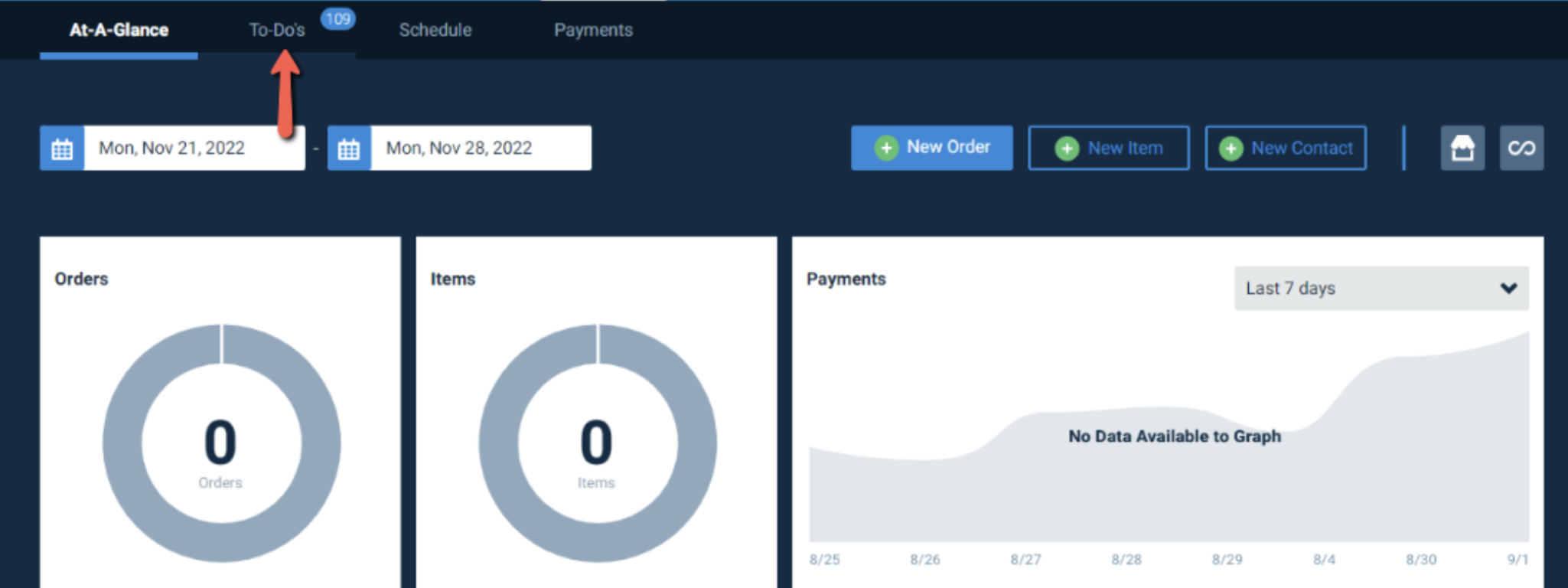The width and height of the screenshot is (1568, 588).
Task: Open the end date calendar icon
Action: 349,148
